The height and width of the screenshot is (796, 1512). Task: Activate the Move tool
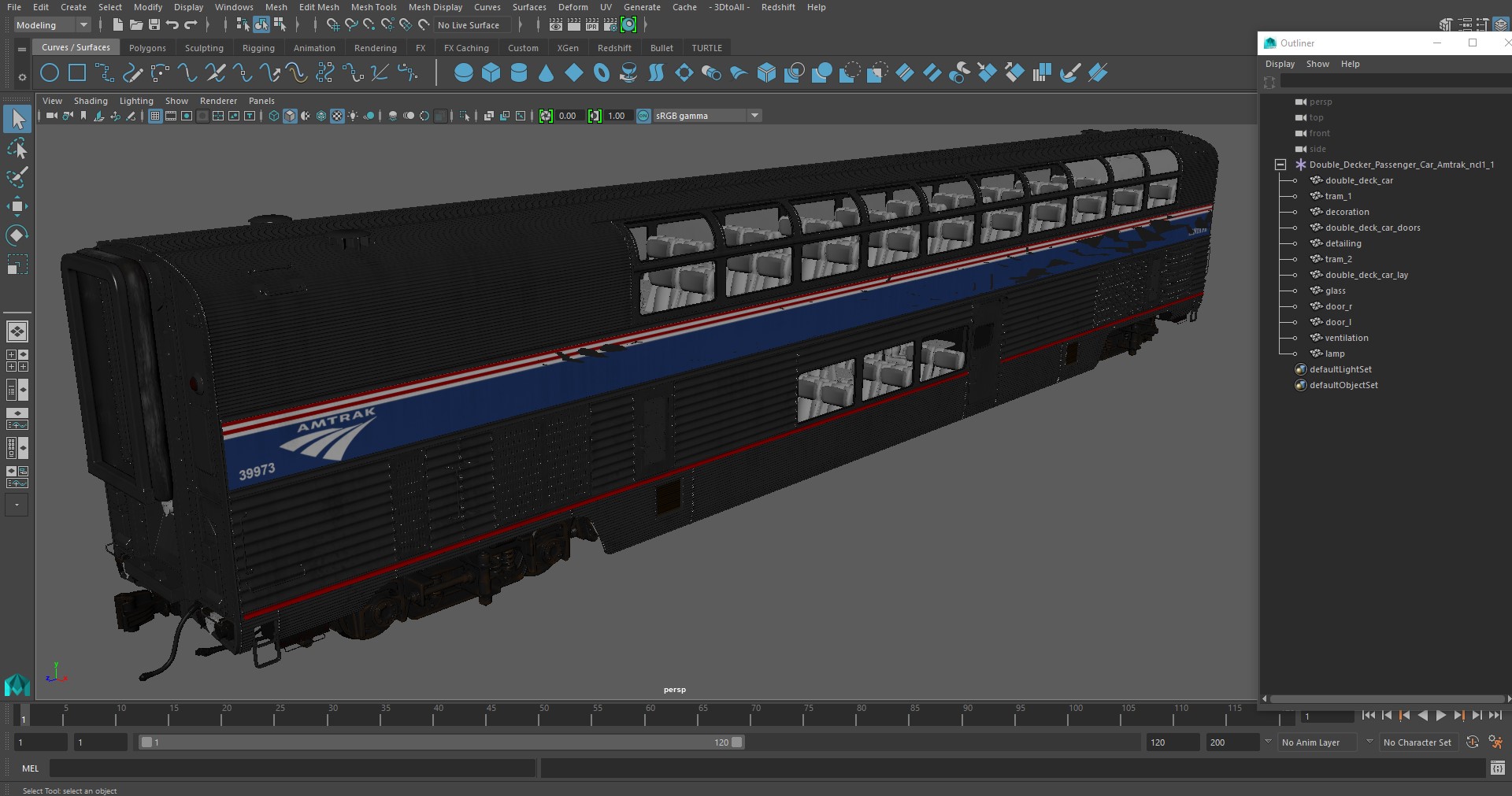click(x=17, y=206)
